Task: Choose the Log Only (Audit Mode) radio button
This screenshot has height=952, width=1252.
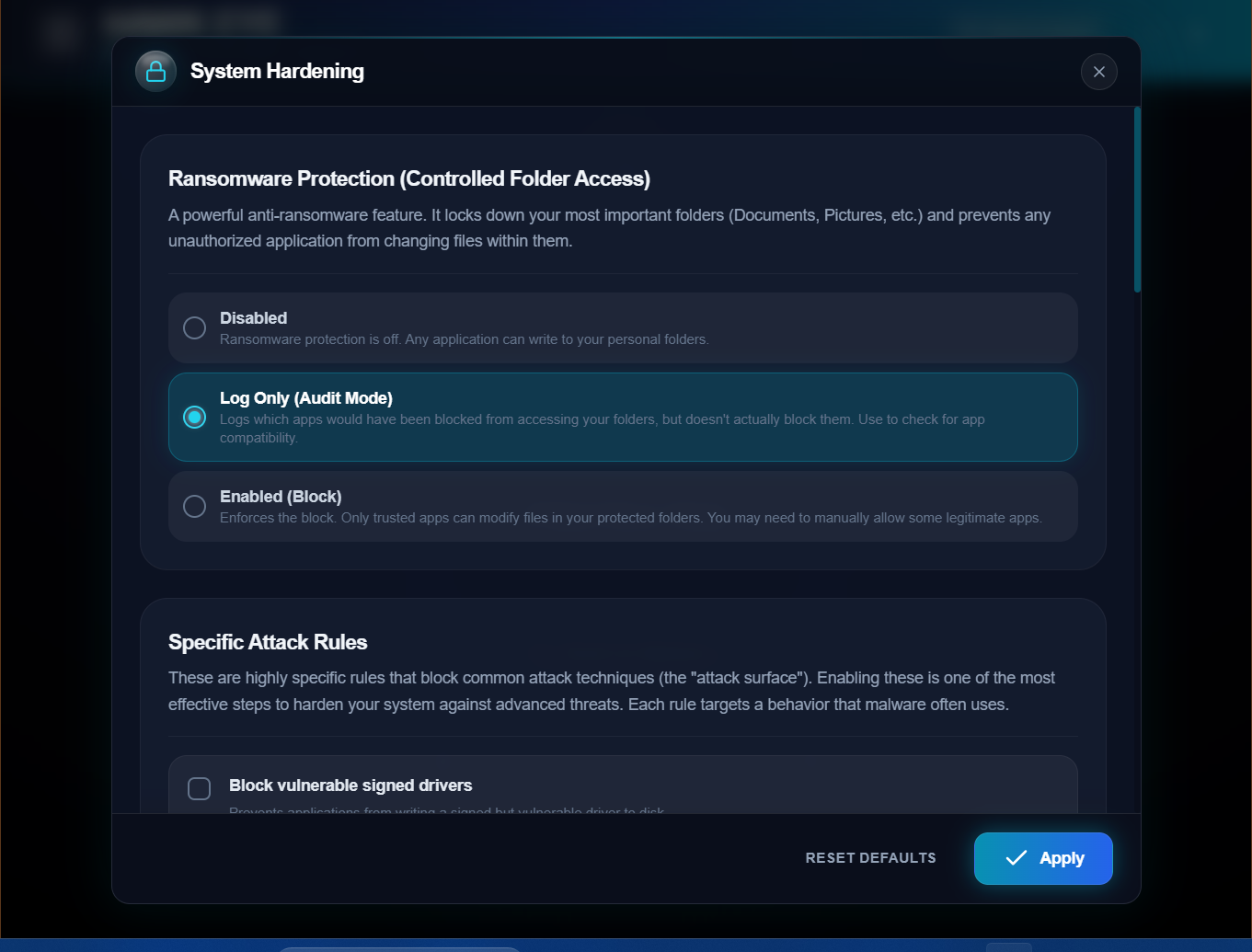Action: (x=194, y=417)
